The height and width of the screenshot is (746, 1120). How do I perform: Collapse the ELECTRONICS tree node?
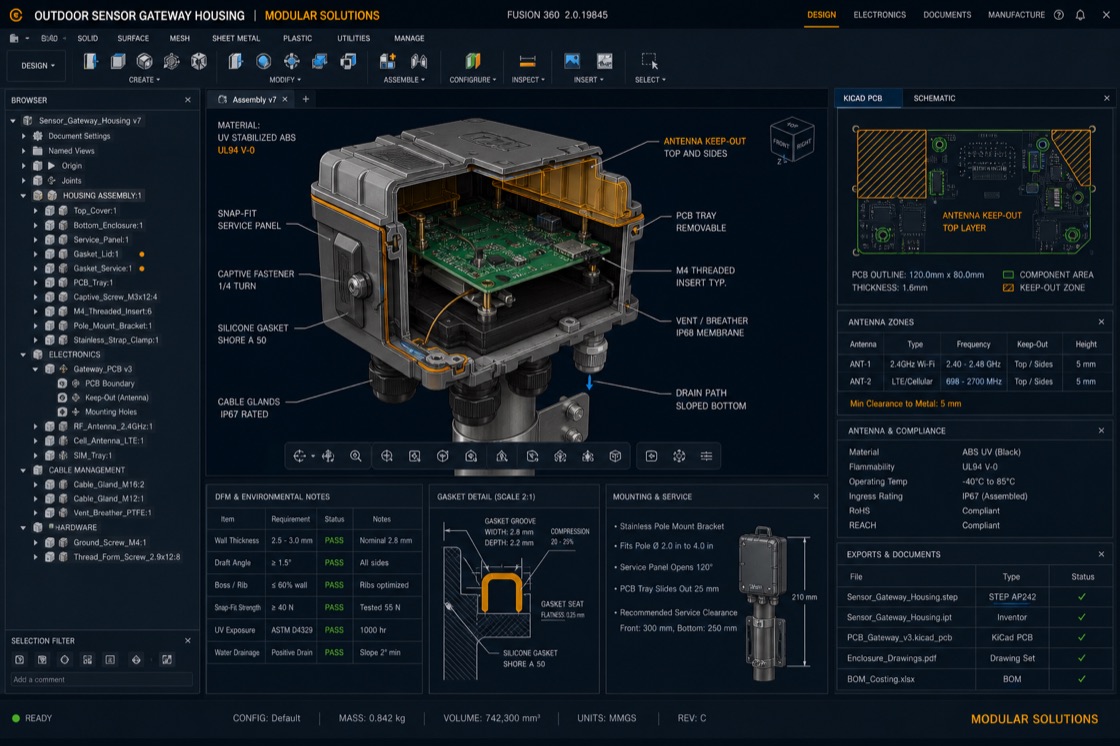[x=24, y=354]
